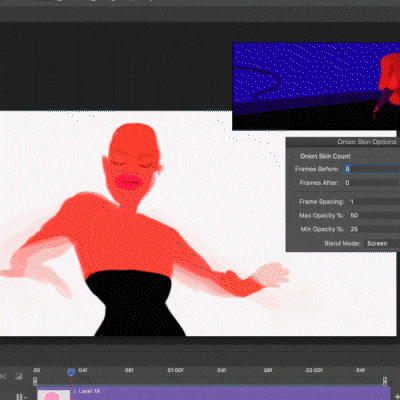Open the Blend Mode Screen dropdown

[x=382, y=243]
